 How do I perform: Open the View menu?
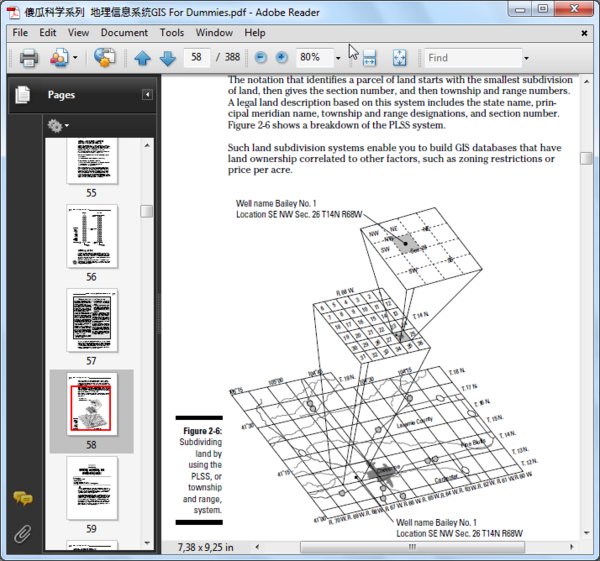pos(78,32)
